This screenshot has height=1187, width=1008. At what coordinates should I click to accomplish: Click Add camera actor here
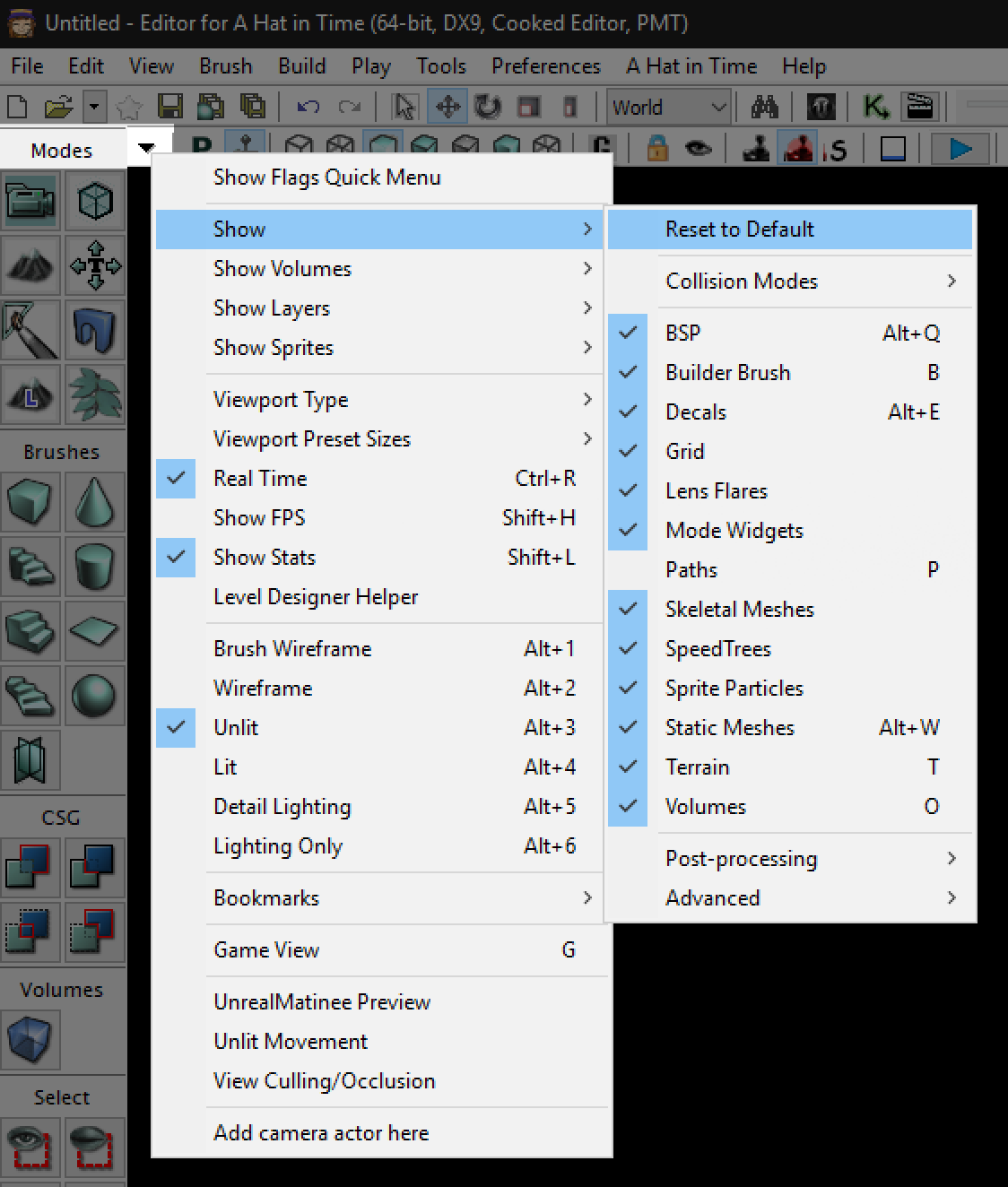[x=382, y=1132]
